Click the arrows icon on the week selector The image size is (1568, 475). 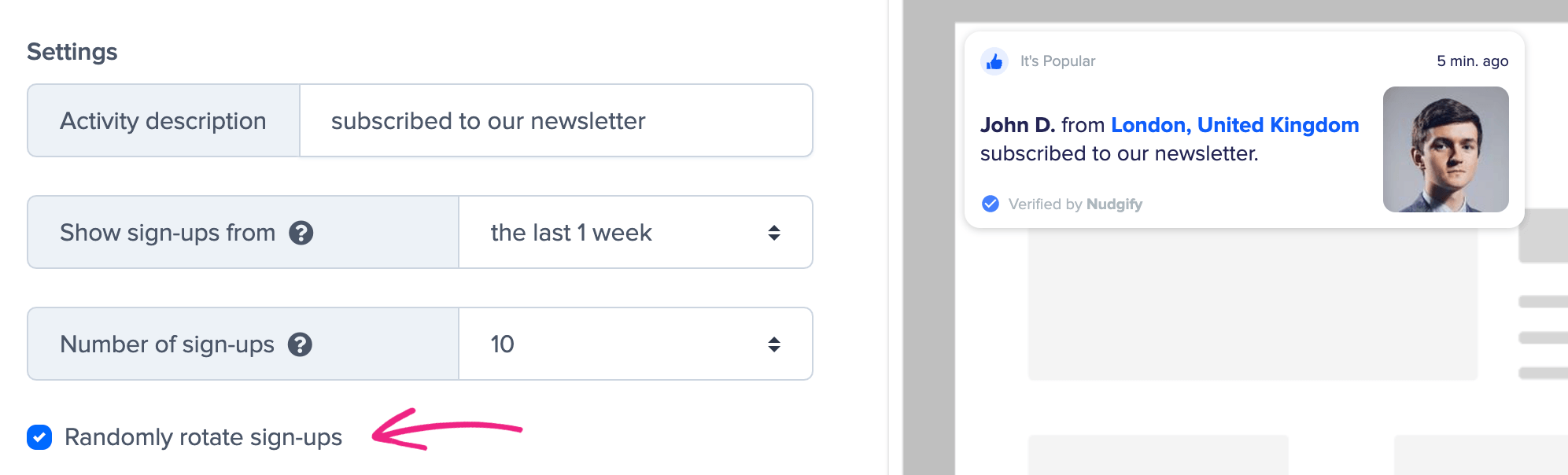click(x=774, y=233)
